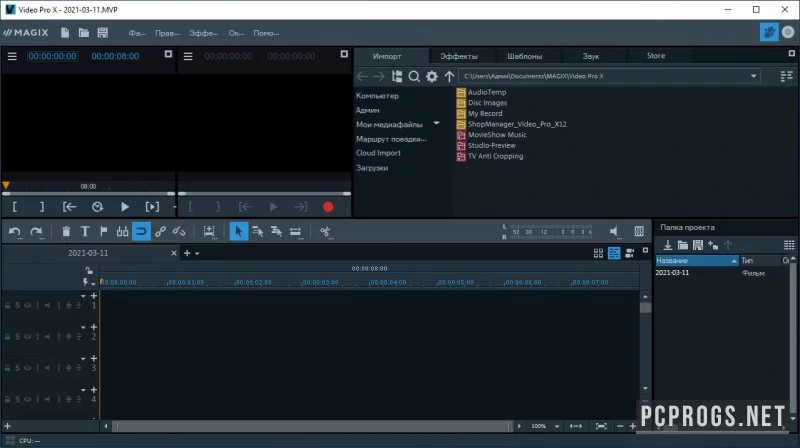Group objects using the chain link icon

(160, 232)
